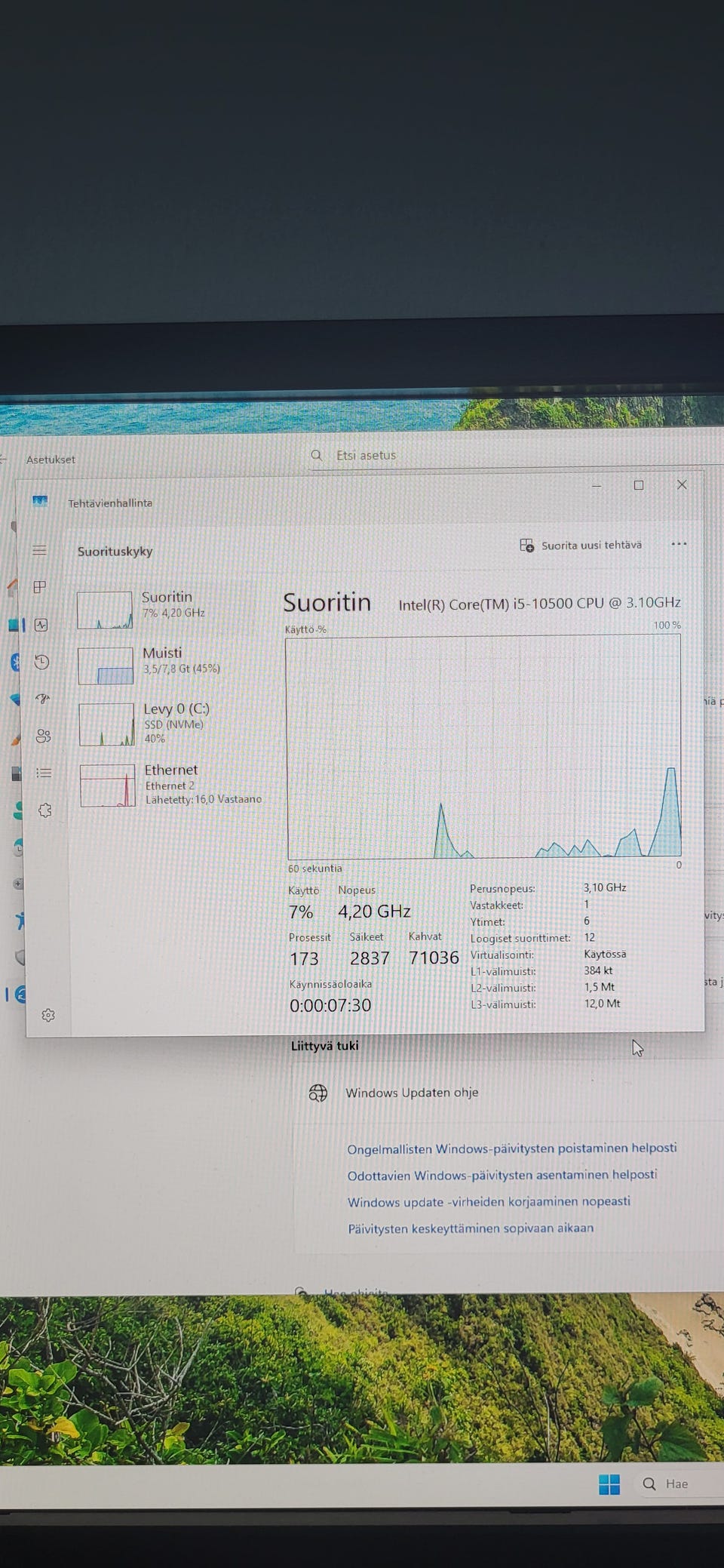The image size is (724, 1568).
Task: Select the Levy 0 (C:) disk thumbnail
Action: pyautogui.click(x=107, y=724)
